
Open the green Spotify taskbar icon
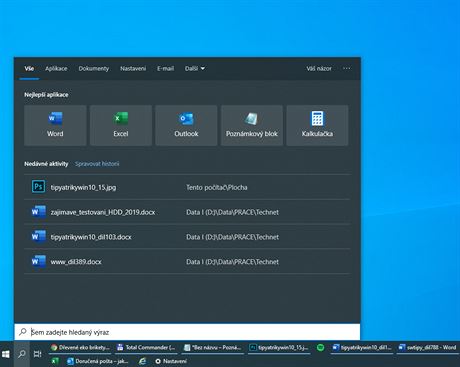tap(320, 348)
